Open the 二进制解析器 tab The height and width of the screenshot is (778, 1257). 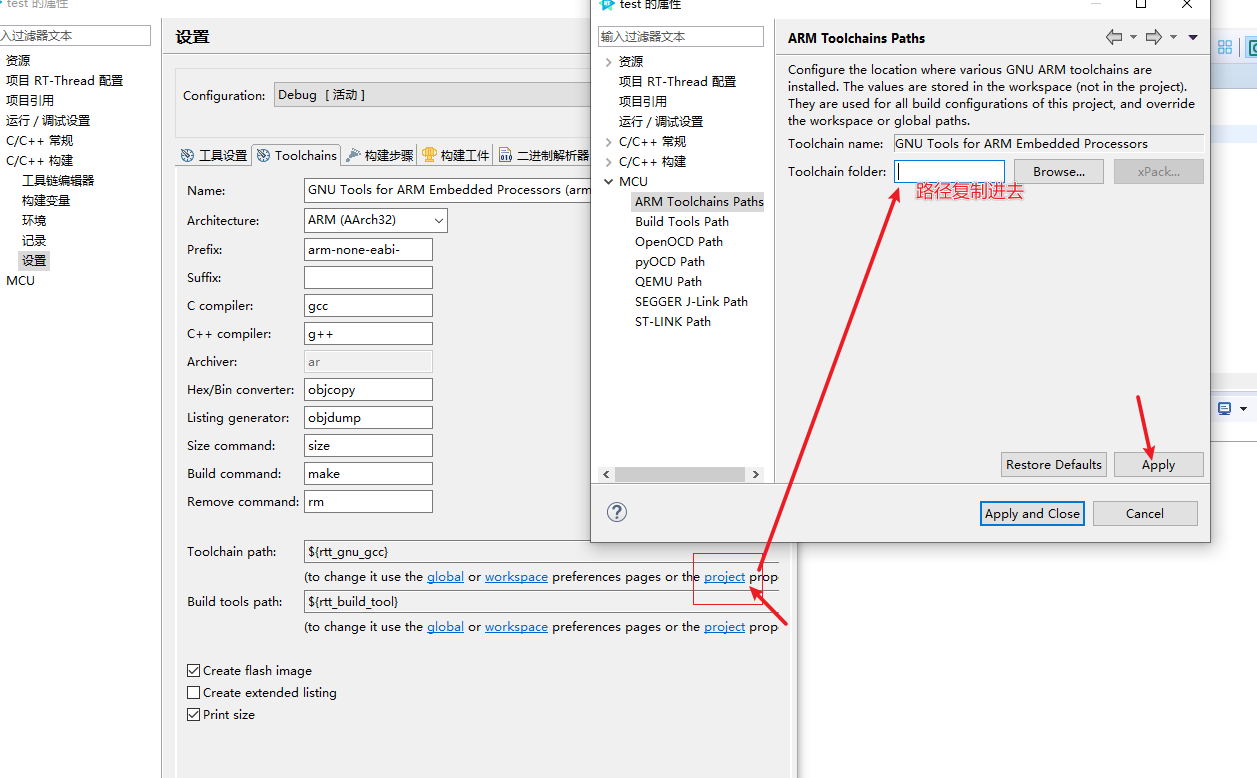(543, 155)
